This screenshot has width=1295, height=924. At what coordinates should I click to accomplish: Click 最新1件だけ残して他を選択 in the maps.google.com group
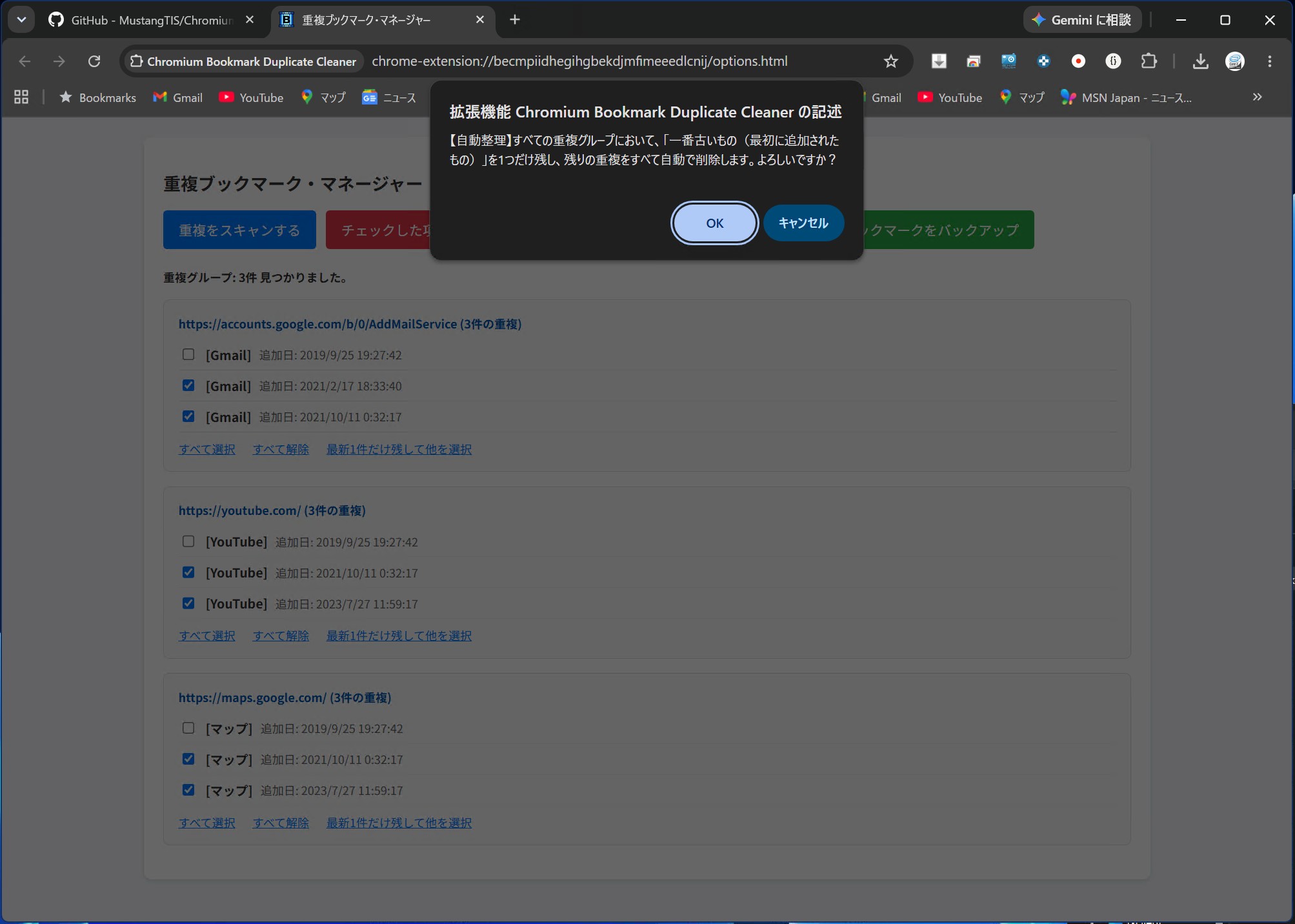coord(399,823)
